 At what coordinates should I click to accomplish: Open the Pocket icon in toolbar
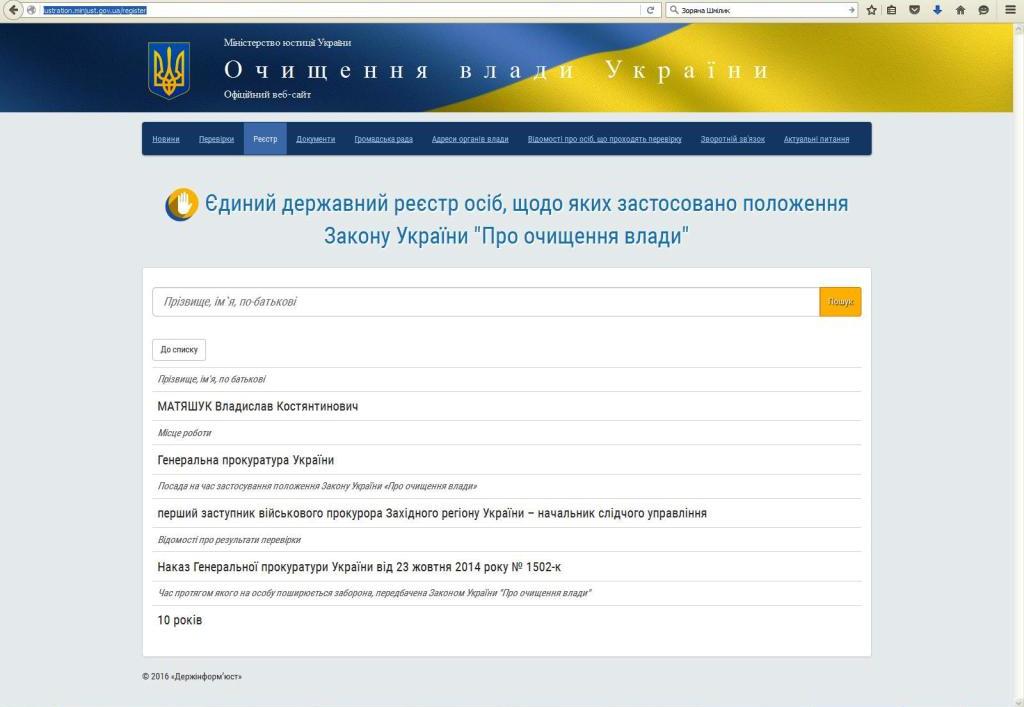click(915, 10)
